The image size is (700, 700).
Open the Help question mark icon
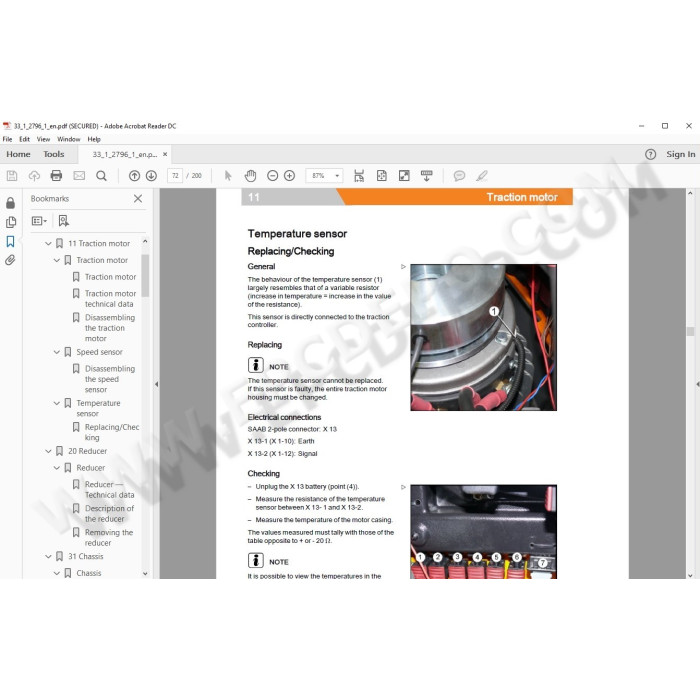click(650, 154)
